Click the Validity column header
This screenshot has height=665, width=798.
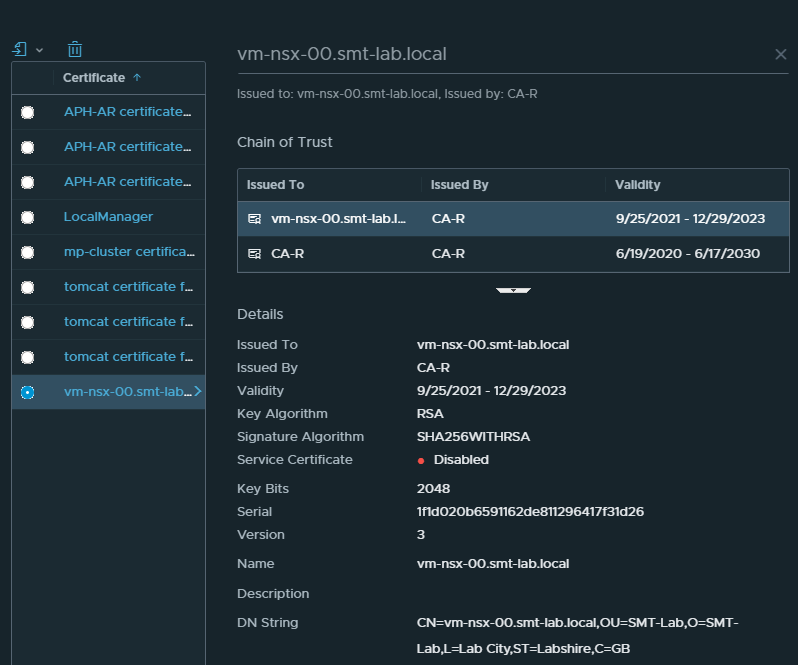click(x=637, y=185)
